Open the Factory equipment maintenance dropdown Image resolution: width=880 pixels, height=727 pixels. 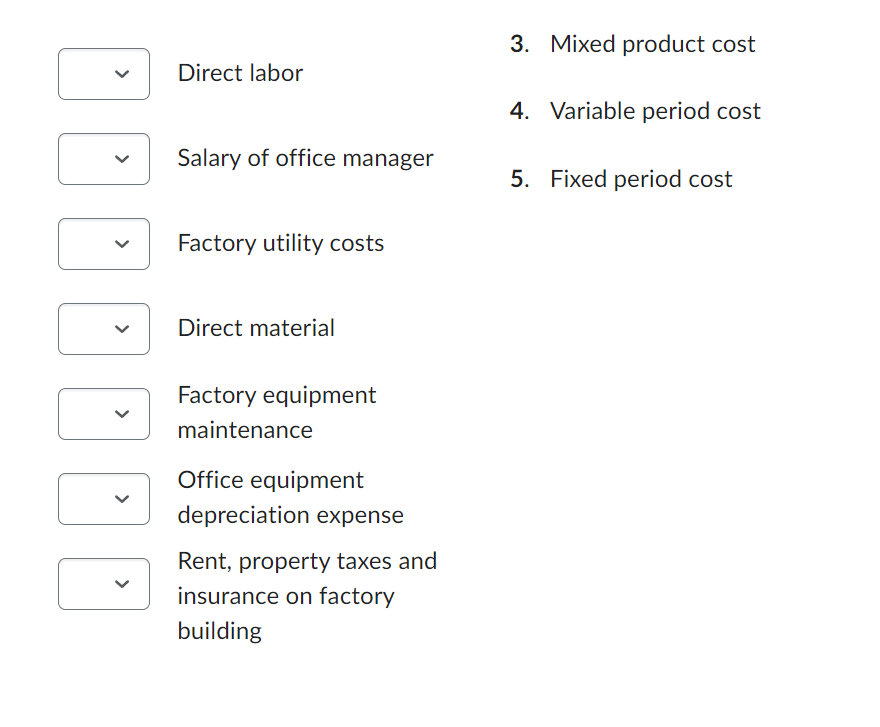coord(104,414)
